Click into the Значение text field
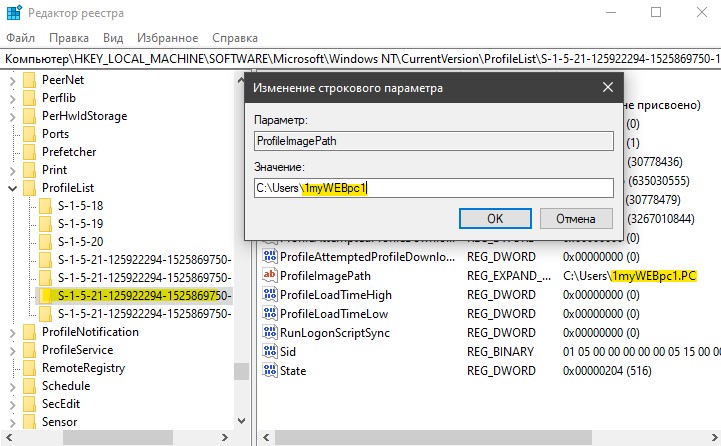The width and height of the screenshot is (721, 446). (x=434, y=188)
